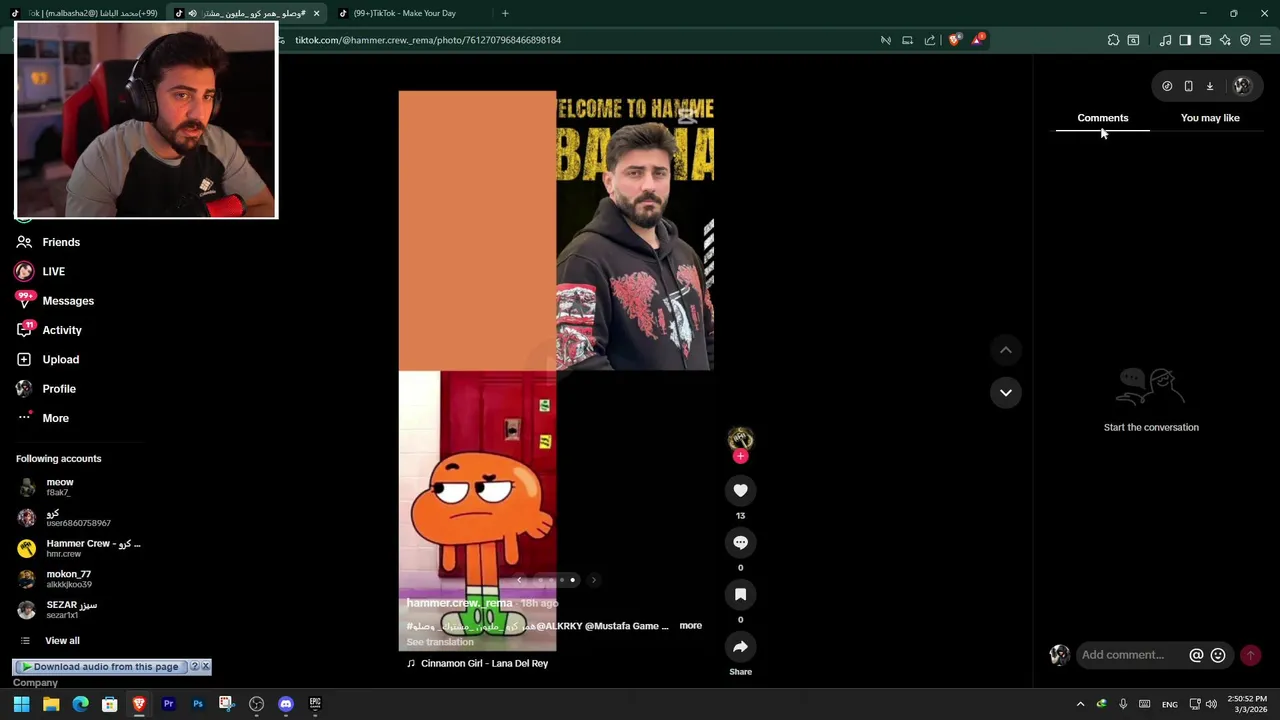
Task: Switch to TikTok Make Your Day browser tab
Action: pyautogui.click(x=405, y=13)
